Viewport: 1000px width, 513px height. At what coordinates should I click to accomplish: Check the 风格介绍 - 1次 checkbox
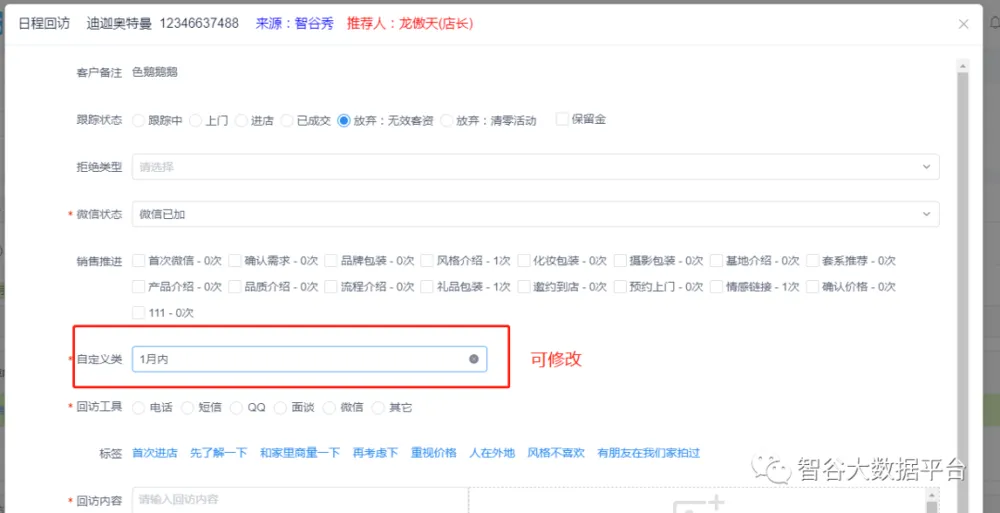click(x=427, y=260)
